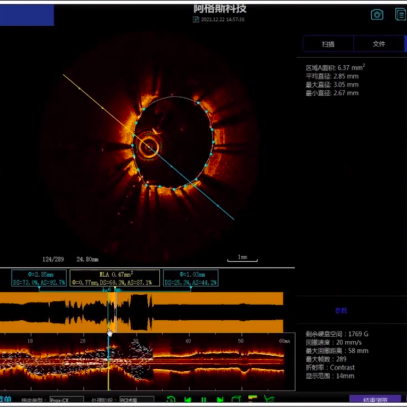Click the purple button at bottom right
Viewport: 407px width, 407px height.
point(375,400)
